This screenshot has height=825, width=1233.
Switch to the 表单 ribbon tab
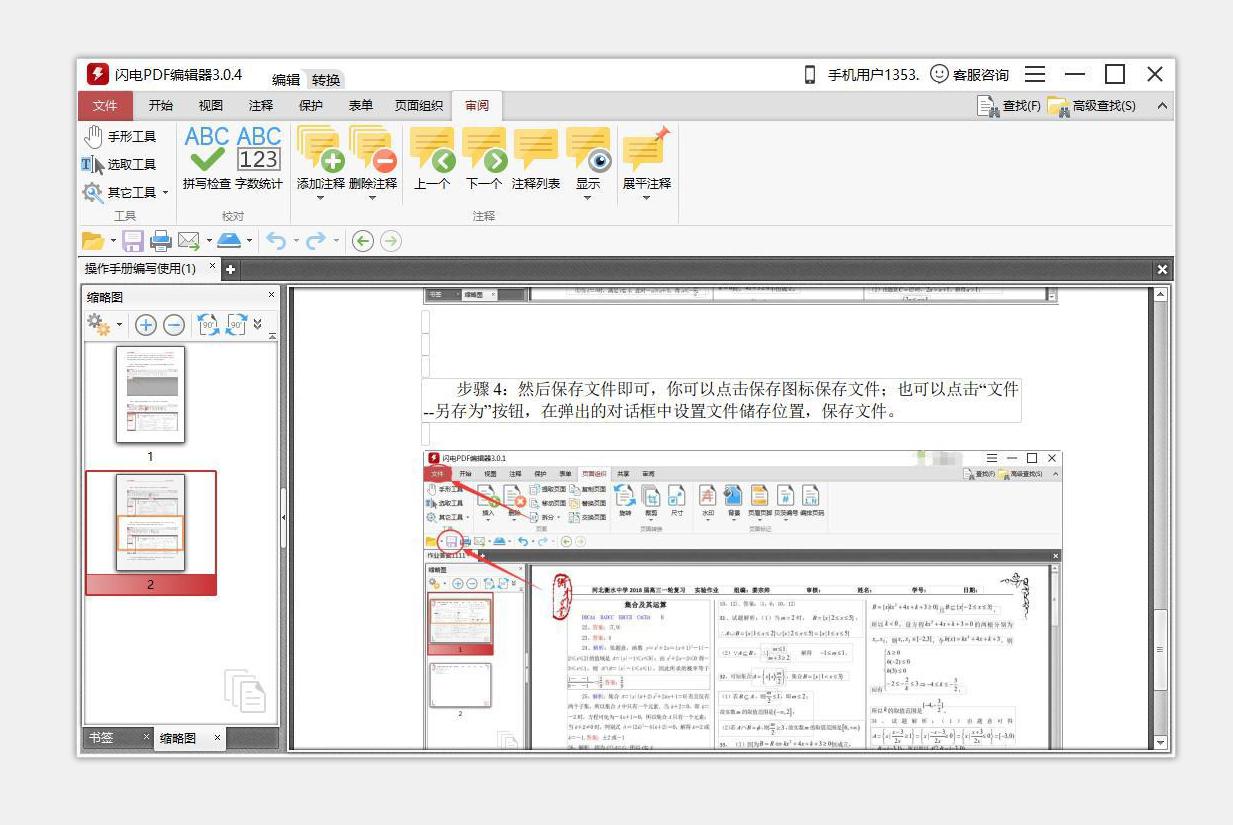point(361,106)
